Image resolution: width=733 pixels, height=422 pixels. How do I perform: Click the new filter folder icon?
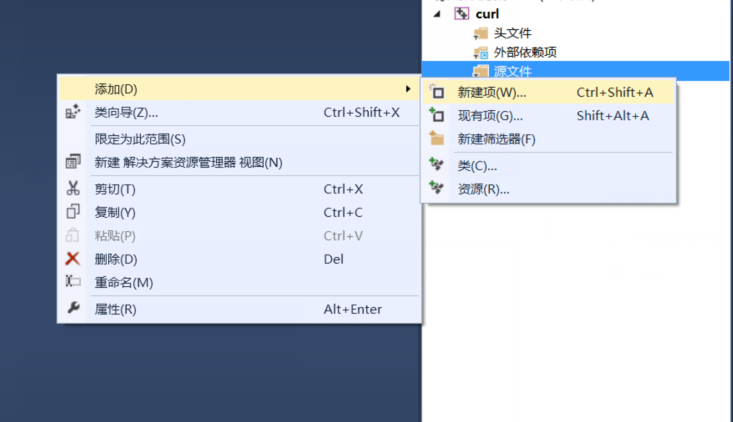pyautogui.click(x=437, y=138)
